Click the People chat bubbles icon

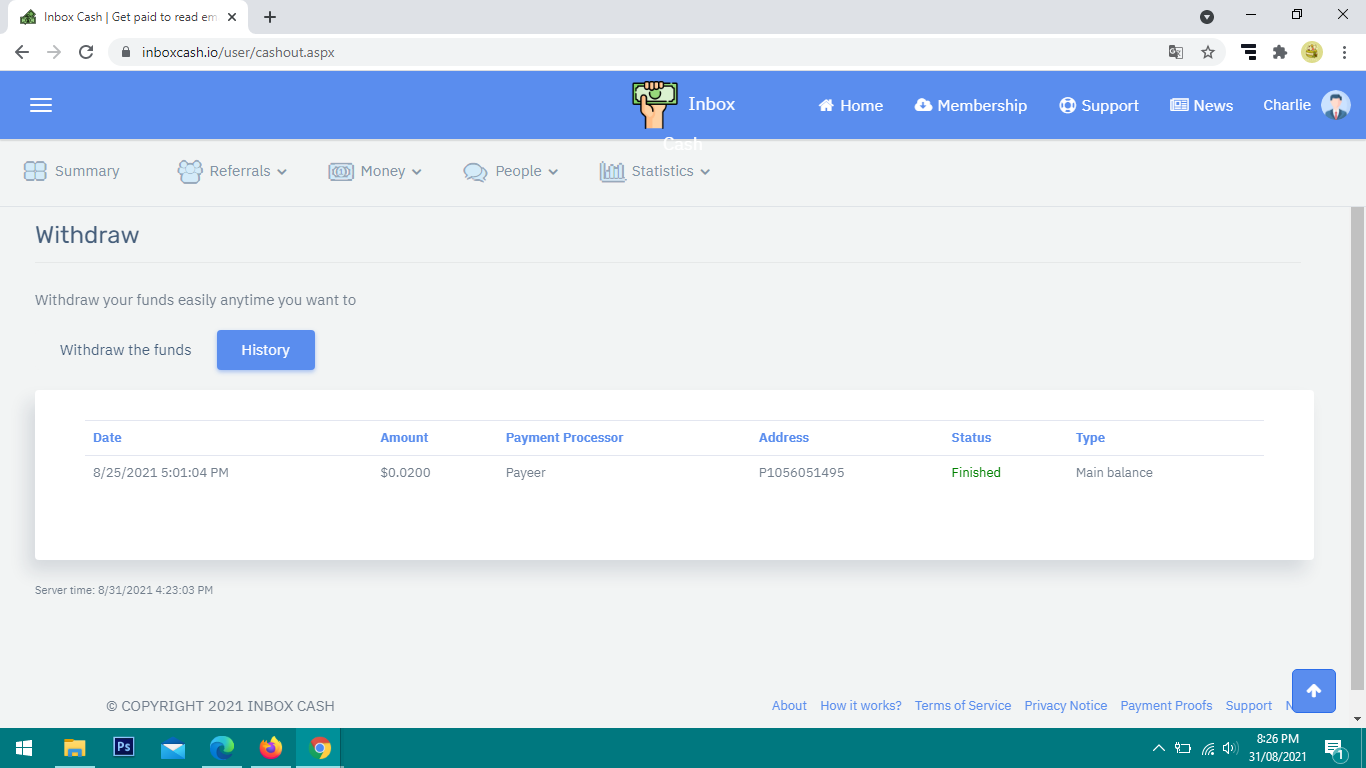(x=475, y=172)
